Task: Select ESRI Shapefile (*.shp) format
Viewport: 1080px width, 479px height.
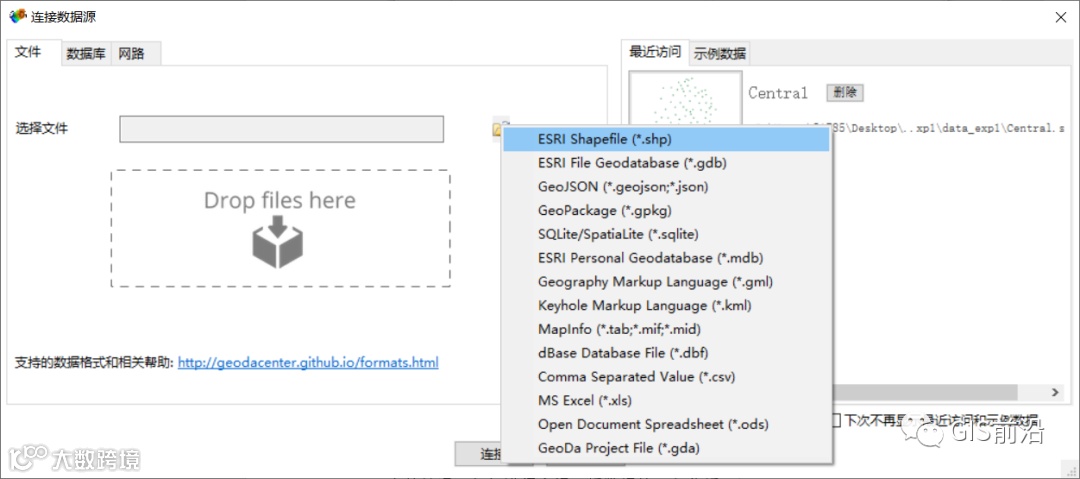Action: point(666,139)
